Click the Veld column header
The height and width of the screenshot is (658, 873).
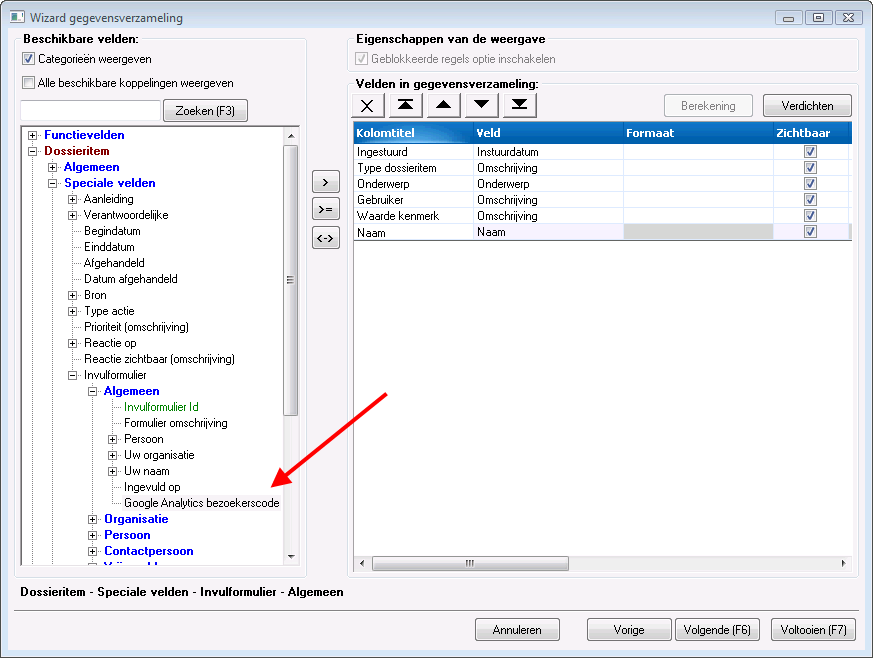(548, 133)
